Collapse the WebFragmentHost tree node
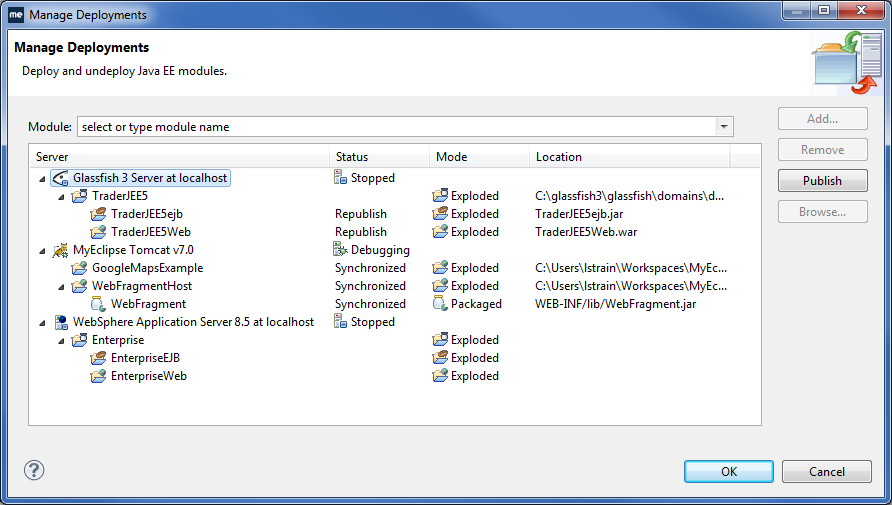The width and height of the screenshot is (892, 505). (x=61, y=286)
